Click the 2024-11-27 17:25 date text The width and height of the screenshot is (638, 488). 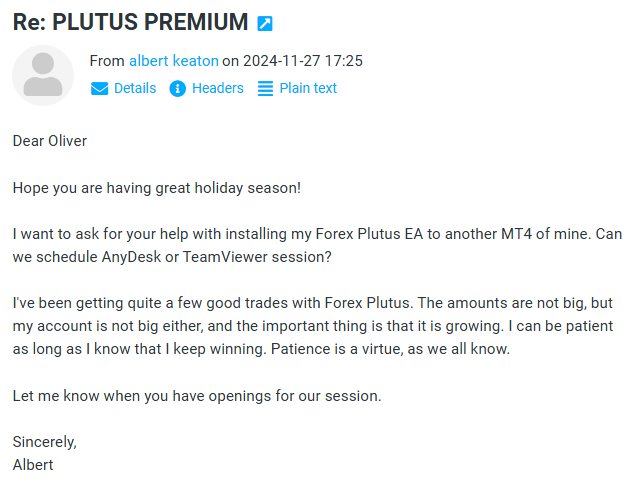(303, 61)
